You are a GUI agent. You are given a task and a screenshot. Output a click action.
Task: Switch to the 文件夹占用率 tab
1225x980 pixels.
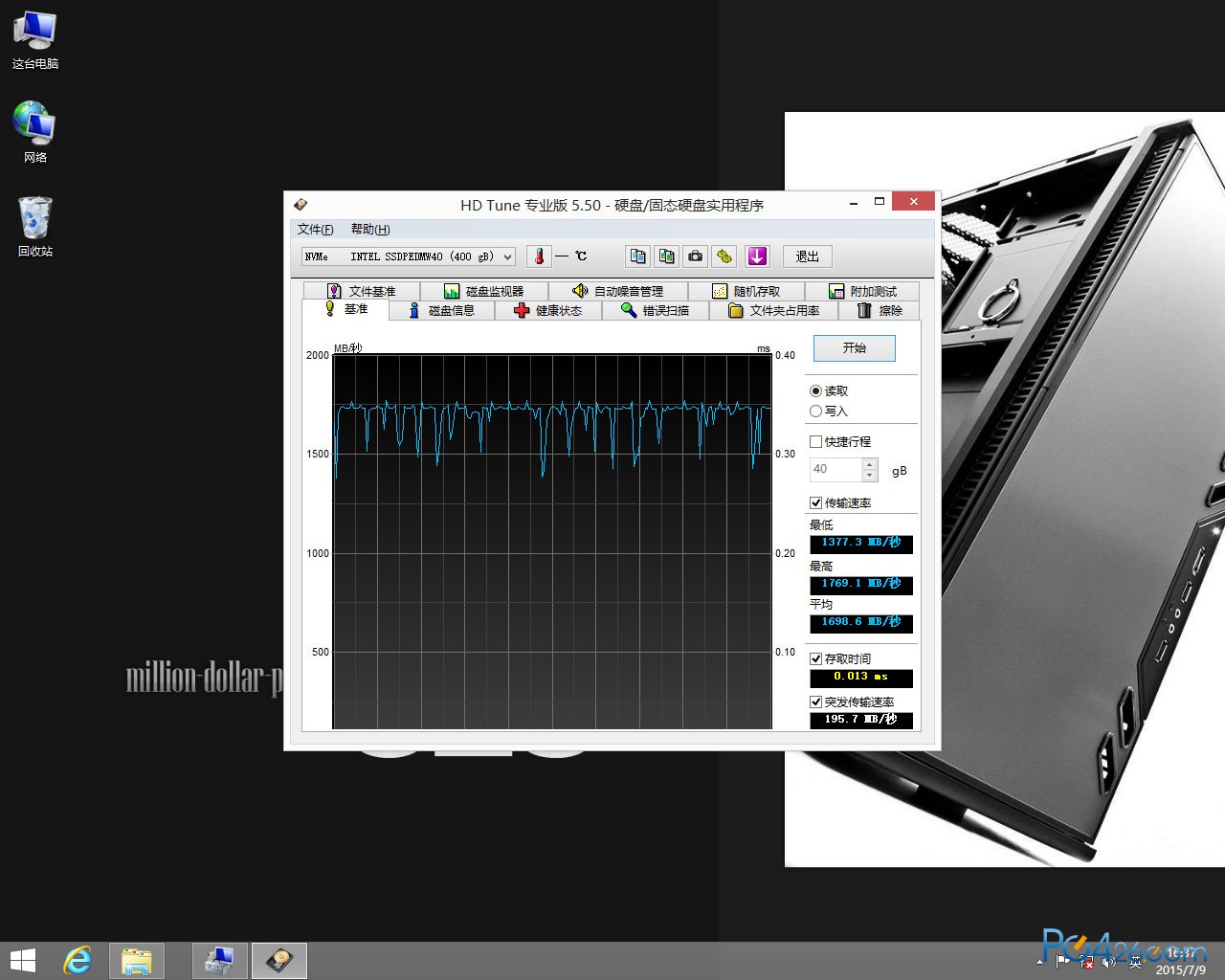click(x=774, y=310)
